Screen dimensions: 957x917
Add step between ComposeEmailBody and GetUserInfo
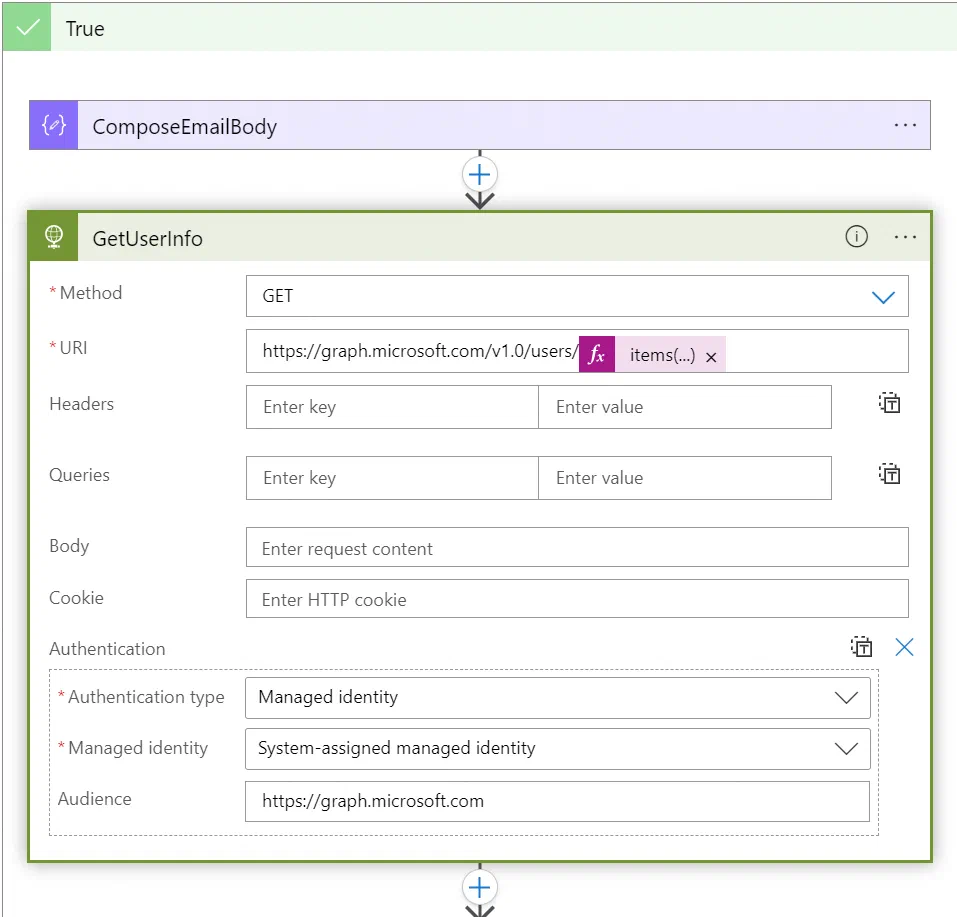click(480, 175)
